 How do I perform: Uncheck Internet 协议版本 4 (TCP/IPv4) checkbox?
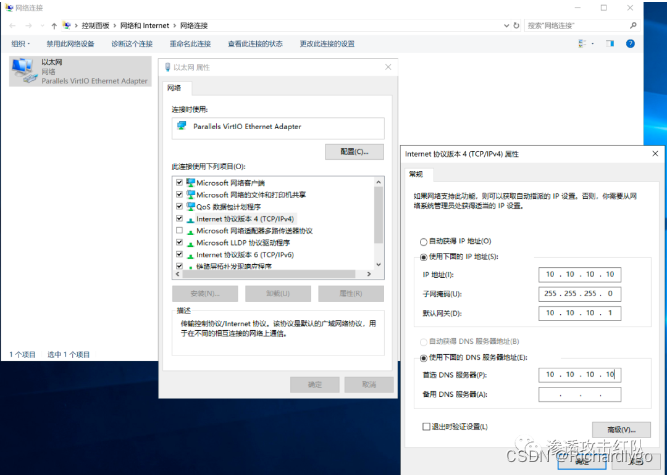coord(179,218)
